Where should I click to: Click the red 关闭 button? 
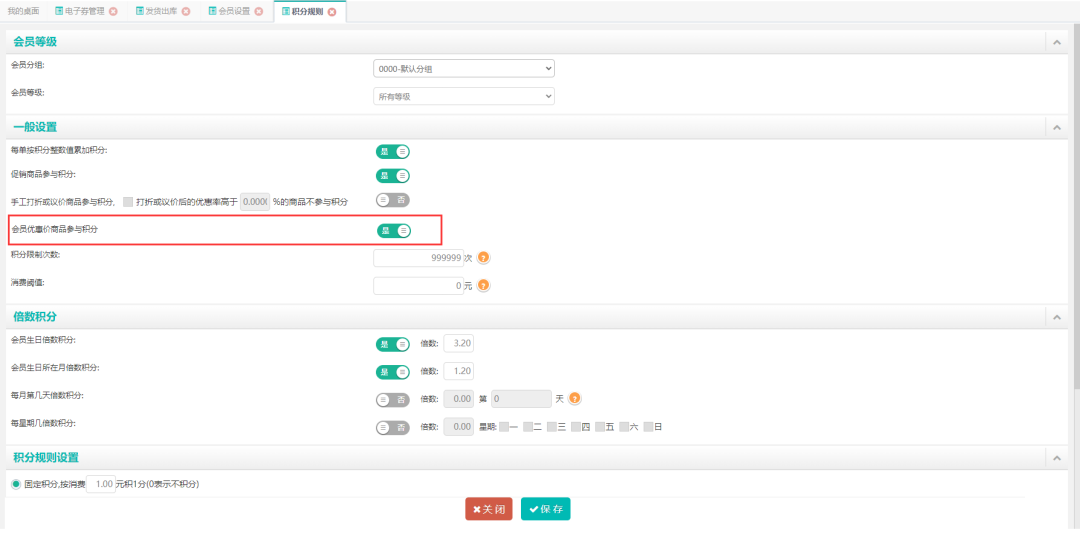pos(488,509)
